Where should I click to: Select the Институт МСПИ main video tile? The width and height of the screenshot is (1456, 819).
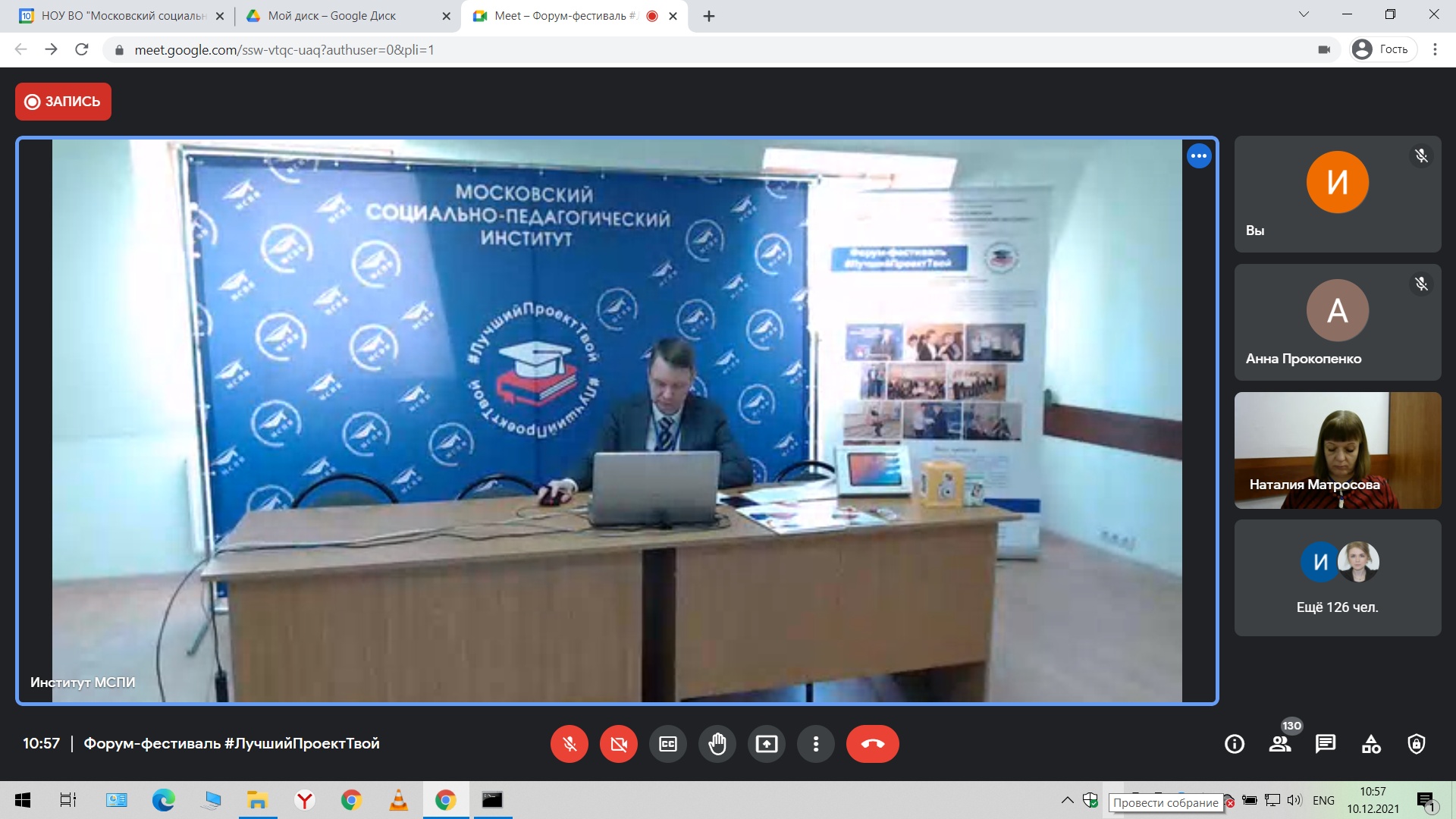click(x=617, y=421)
